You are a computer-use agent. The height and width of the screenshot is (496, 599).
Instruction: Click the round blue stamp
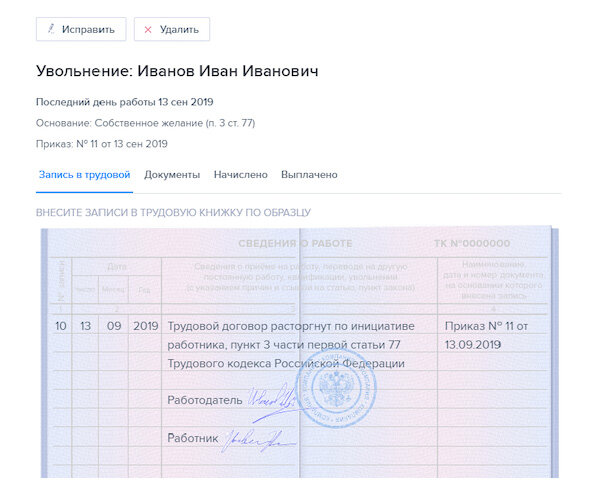point(336,387)
